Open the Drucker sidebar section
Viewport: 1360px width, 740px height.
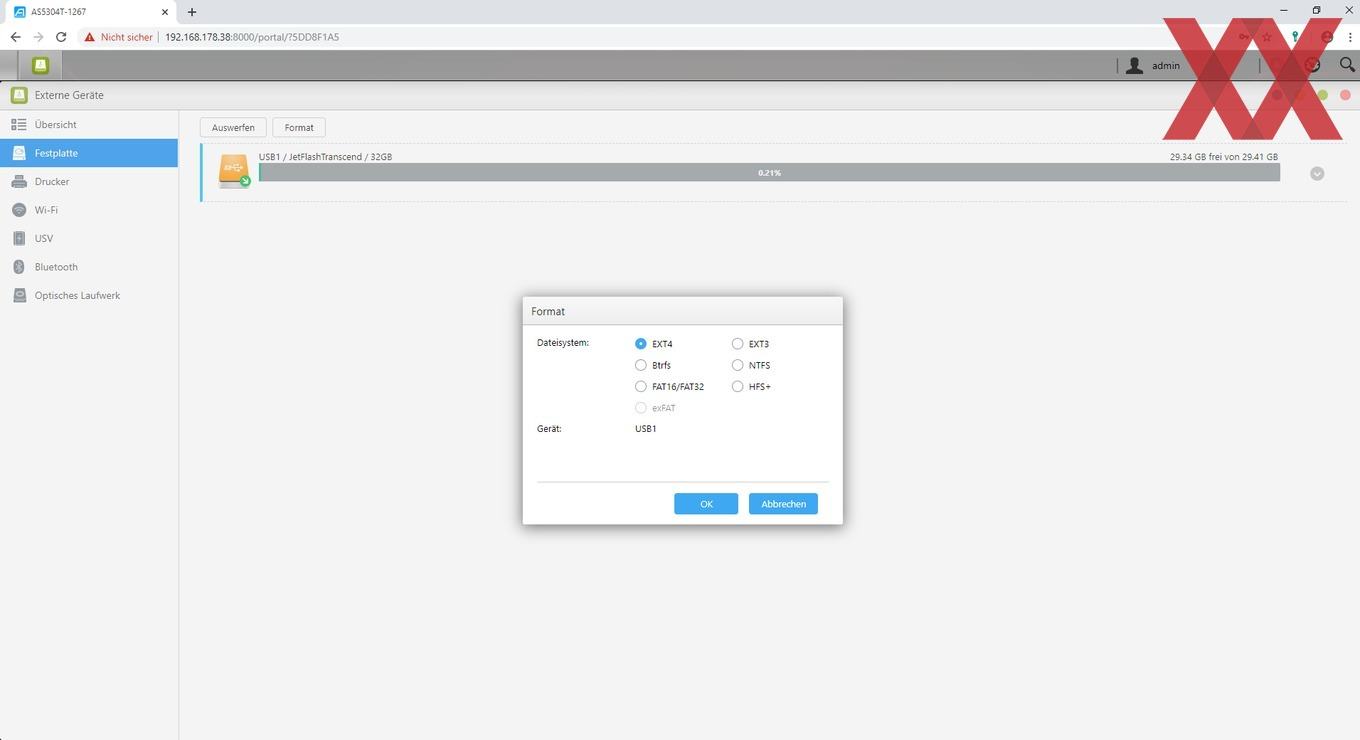click(89, 182)
